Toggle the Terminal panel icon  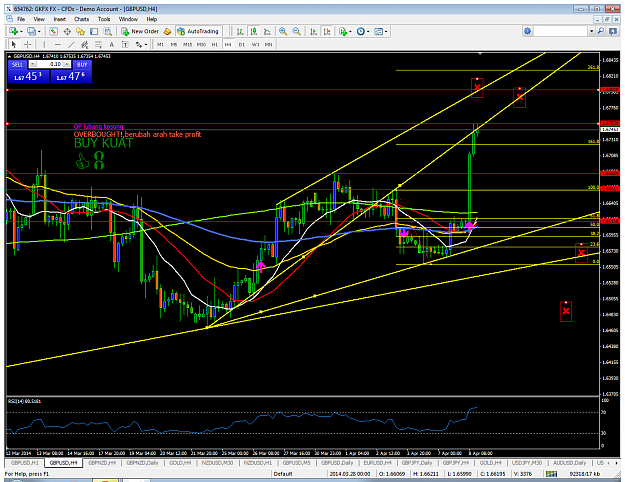click(x=94, y=31)
